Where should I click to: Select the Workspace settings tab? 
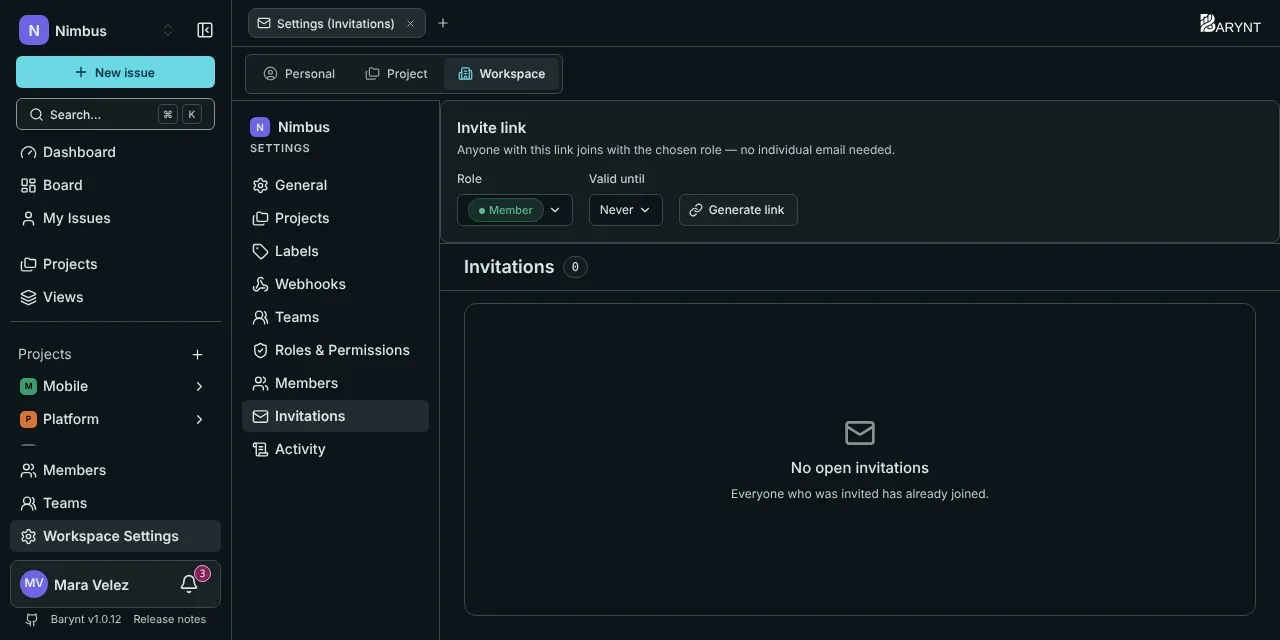502,74
